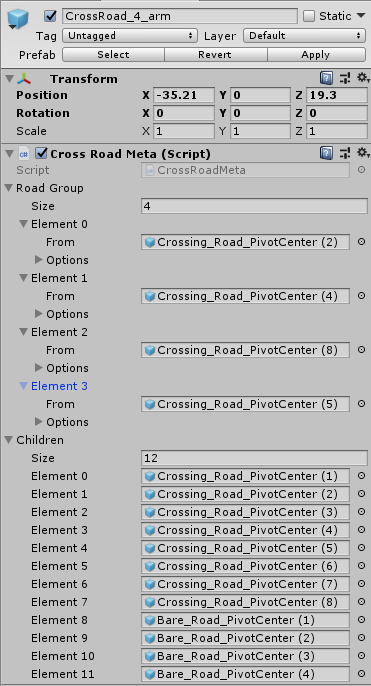Screen dimensions: 371x686
Task: Open presets icon for Cross Road Meta script
Action: [345, 153]
